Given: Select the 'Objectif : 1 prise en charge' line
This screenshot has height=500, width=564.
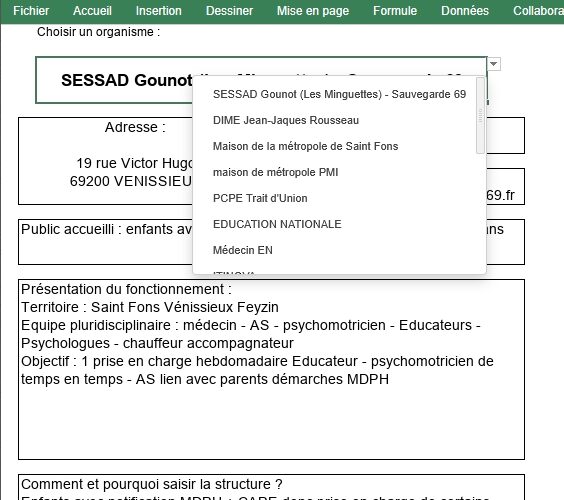Looking at the screenshot, I should click(257, 361).
